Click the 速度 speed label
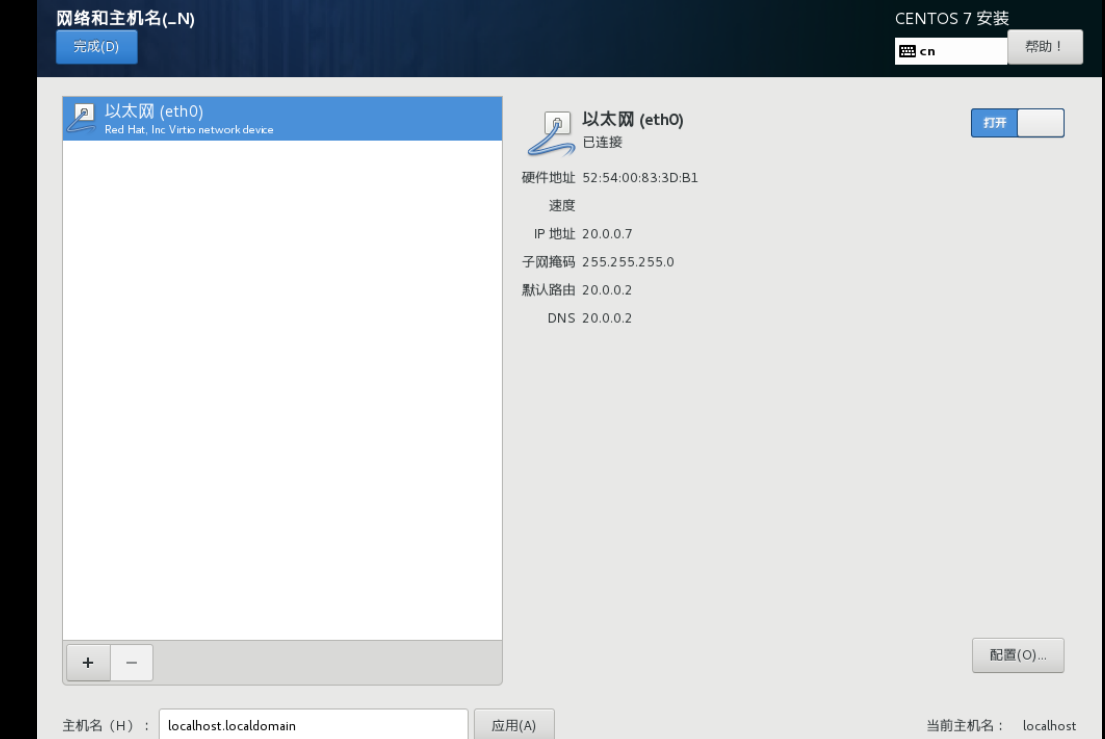This screenshot has width=1105, height=739. 562,206
